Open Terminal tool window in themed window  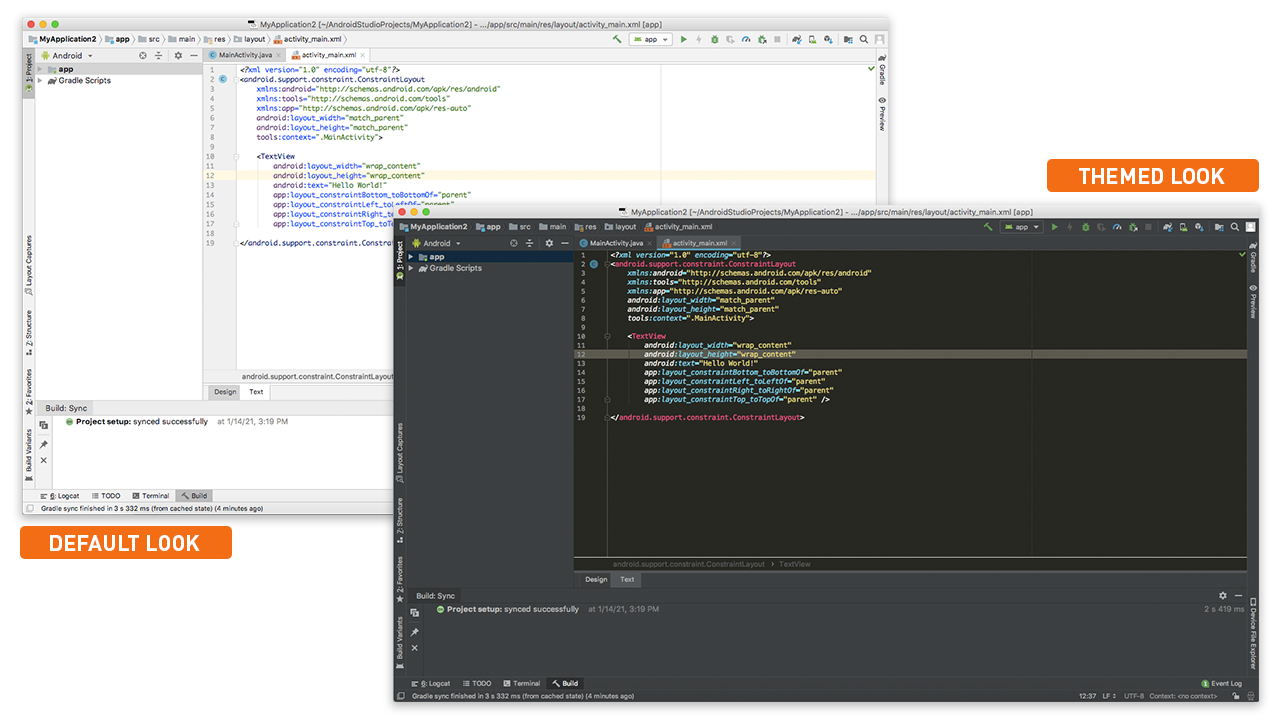521,684
